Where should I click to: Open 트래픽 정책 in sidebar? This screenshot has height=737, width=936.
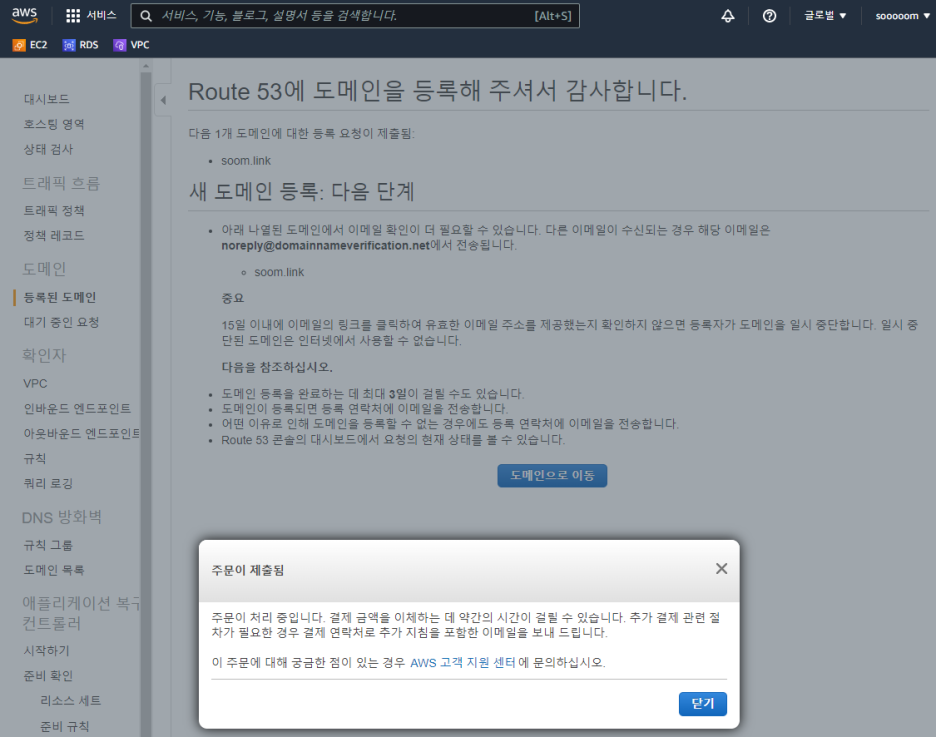[54, 211]
